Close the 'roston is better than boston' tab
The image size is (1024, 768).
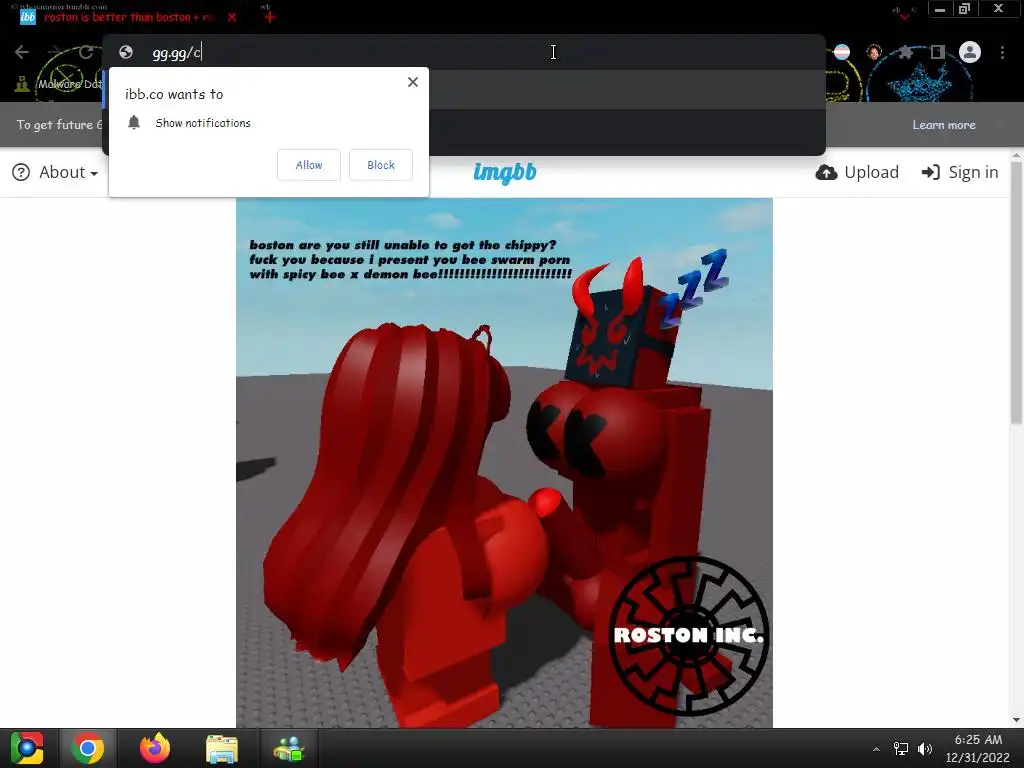pyautogui.click(x=232, y=17)
